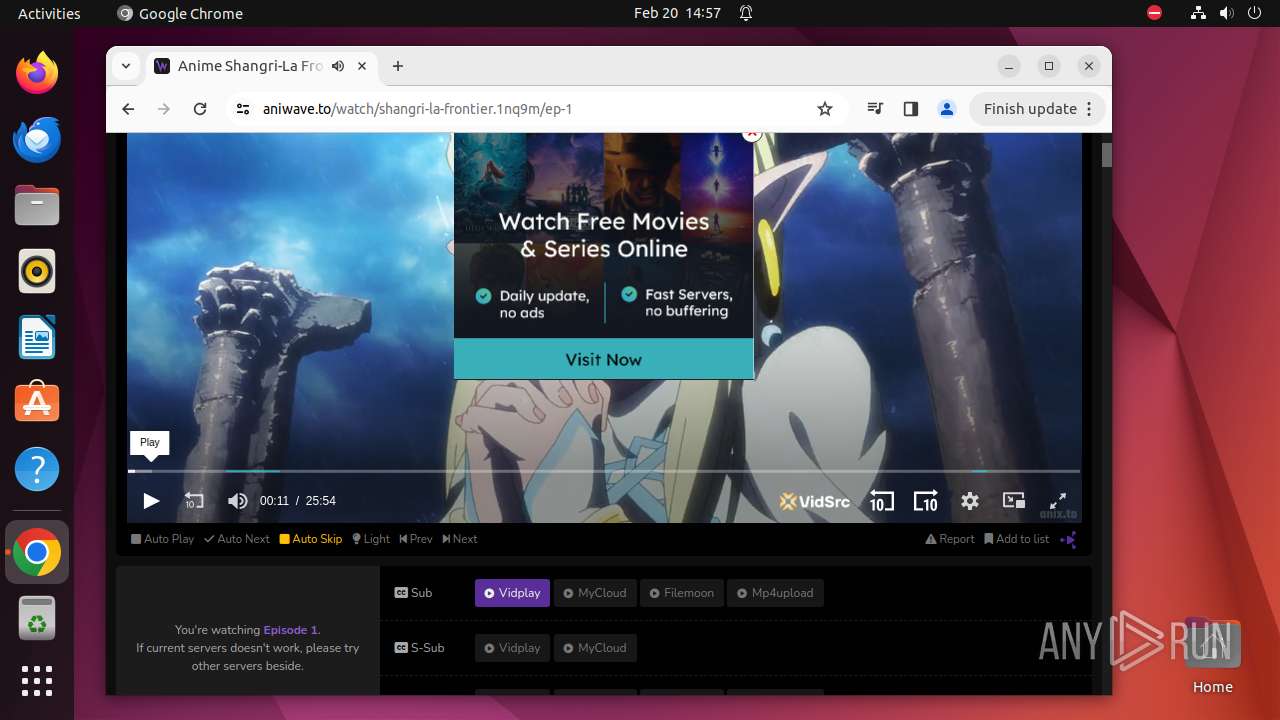Launch Firefox from the dock

[x=37, y=73]
